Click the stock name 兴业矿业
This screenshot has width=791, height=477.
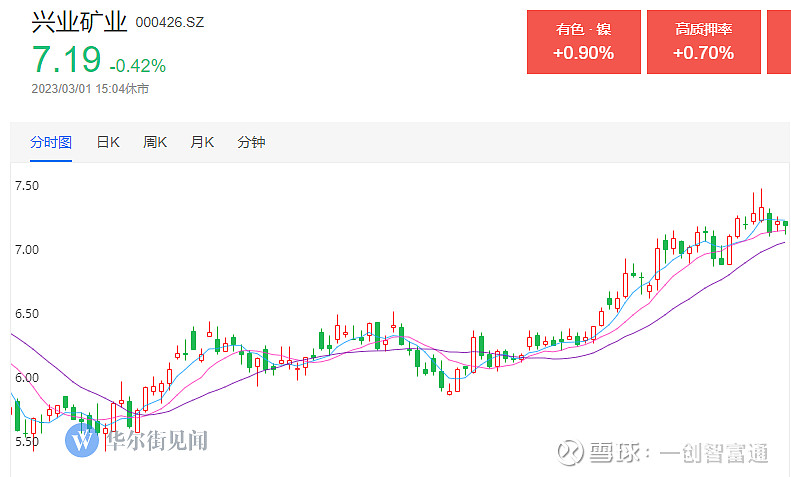(x=79, y=23)
